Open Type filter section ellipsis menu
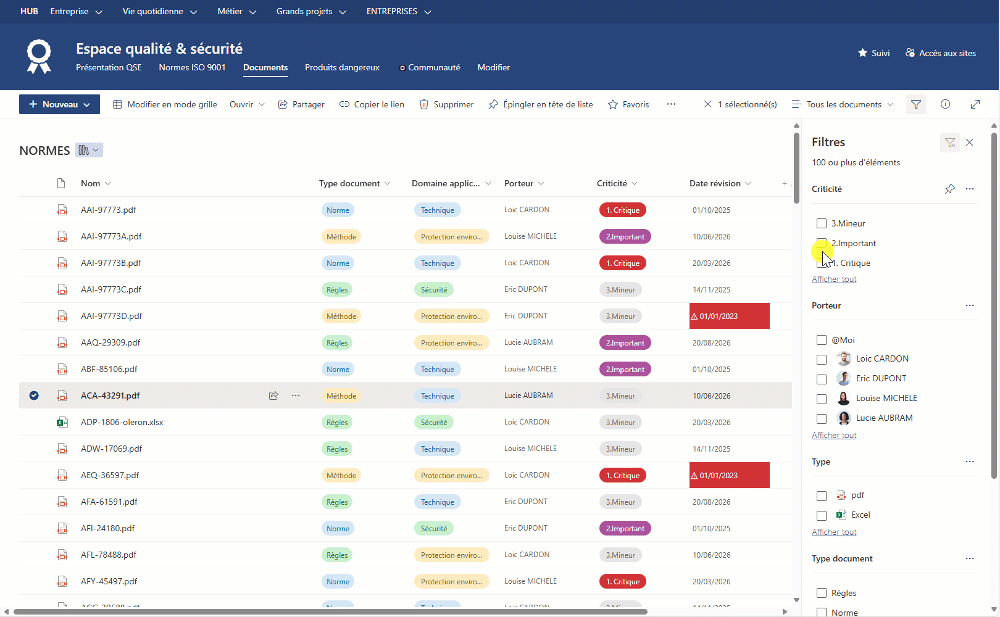Viewport: 1000px width, 617px height. click(x=969, y=461)
